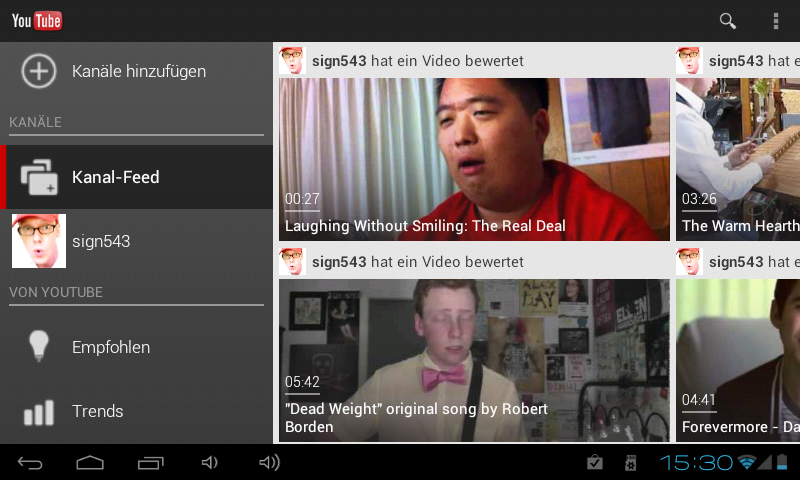The height and width of the screenshot is (480, 800).
Task: Open the search magnifier icon
Action: coord(728,21)
